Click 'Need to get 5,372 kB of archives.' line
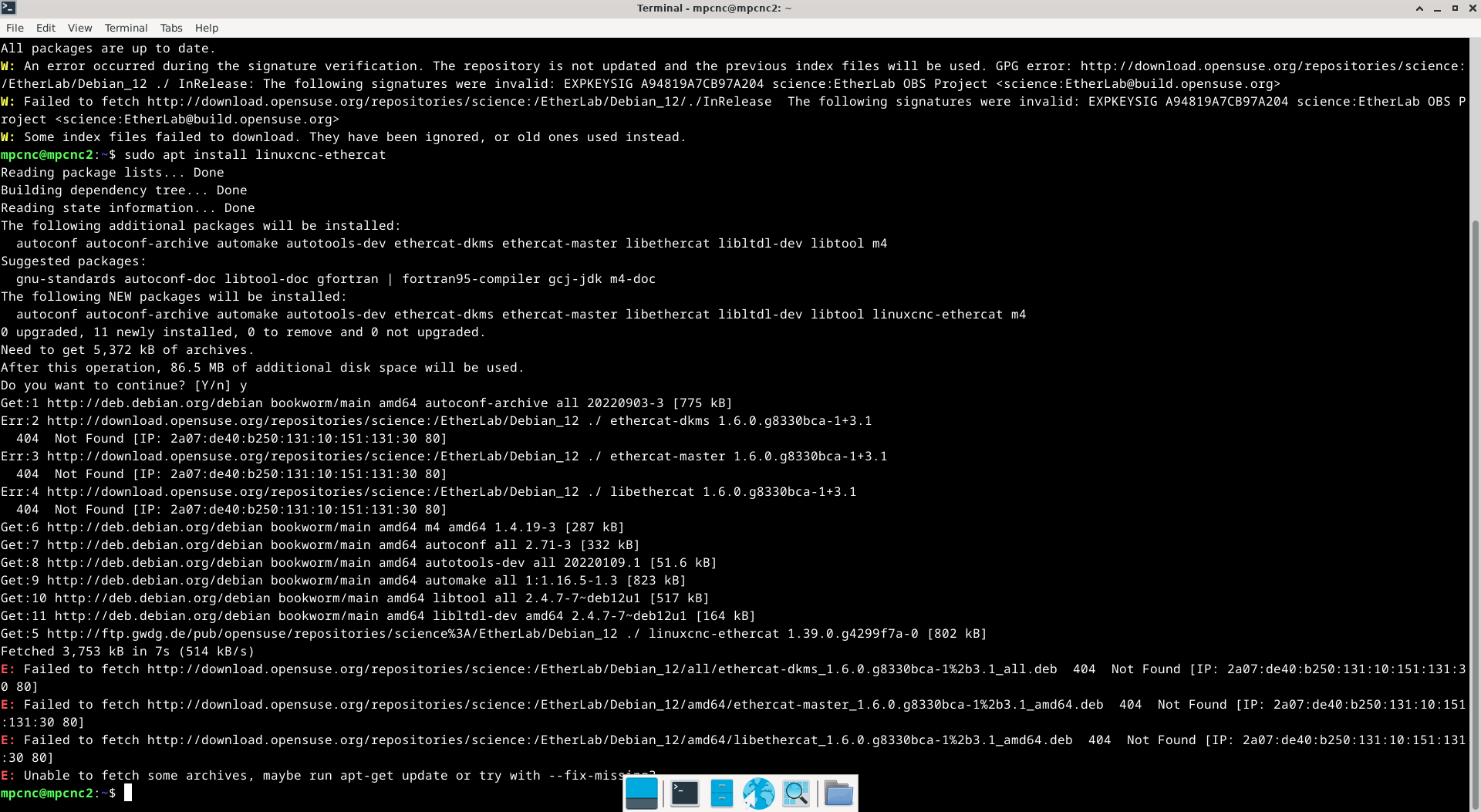The width and height of the screenshot is (1481, 812). [x=127, y=349]
